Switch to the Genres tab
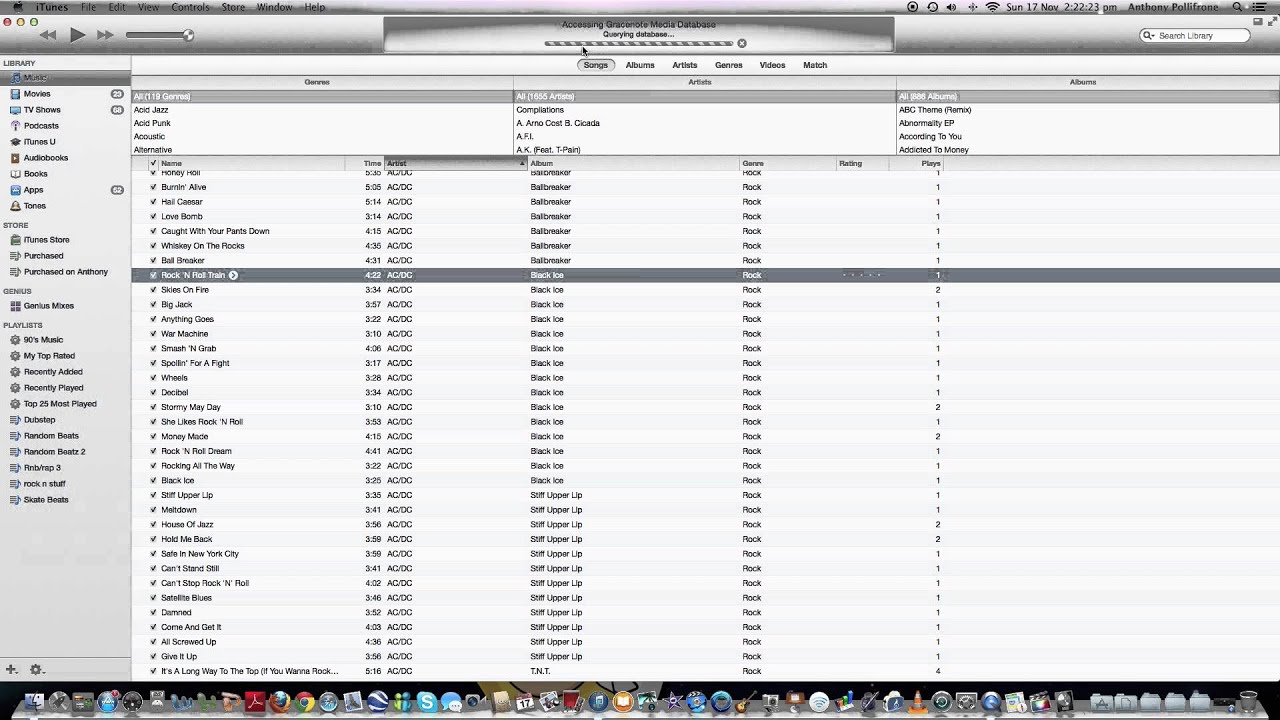1280x720 pixels. 729,65
